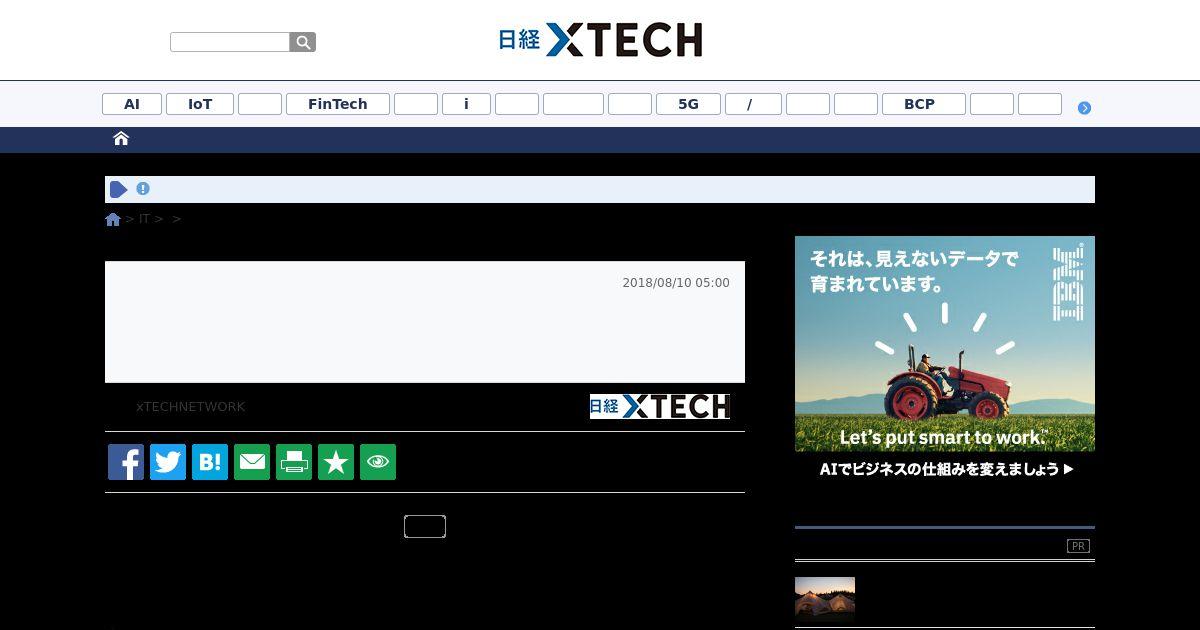
Task: Go home via navy bar house icon
Action: (121, 139)
